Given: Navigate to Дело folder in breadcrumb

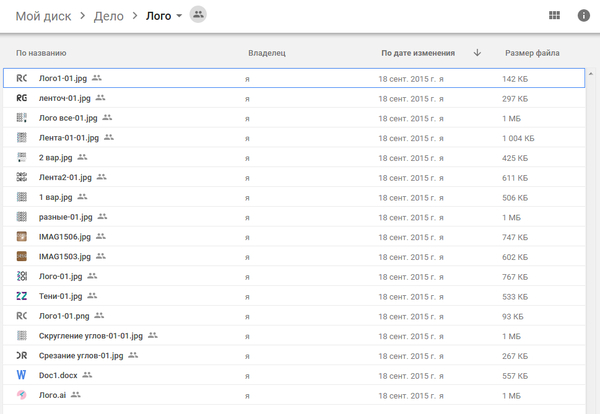Looking at the screenshot, I should pos(109,16).
